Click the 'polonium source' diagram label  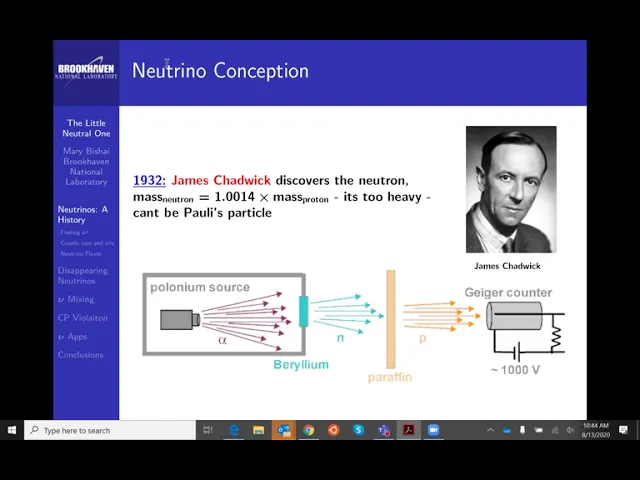(200, 287)
